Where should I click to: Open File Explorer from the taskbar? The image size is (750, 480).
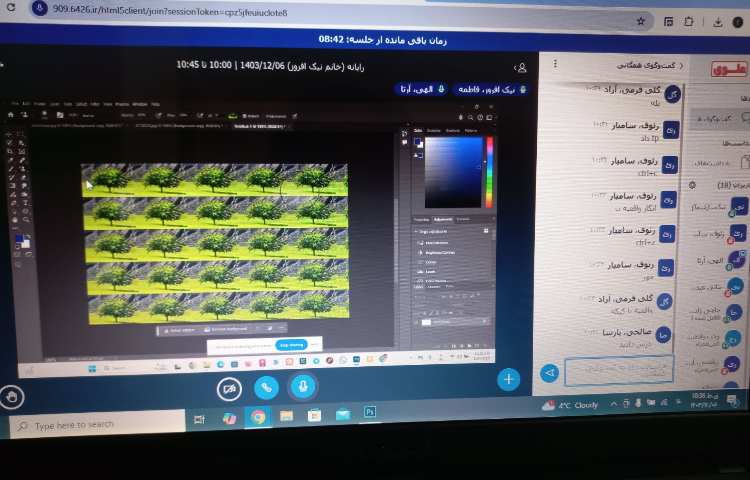(287, 416)
